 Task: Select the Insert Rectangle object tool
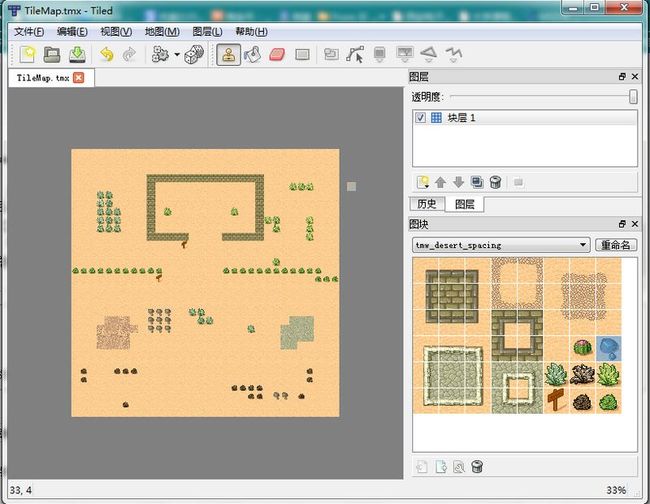(380, 54)
